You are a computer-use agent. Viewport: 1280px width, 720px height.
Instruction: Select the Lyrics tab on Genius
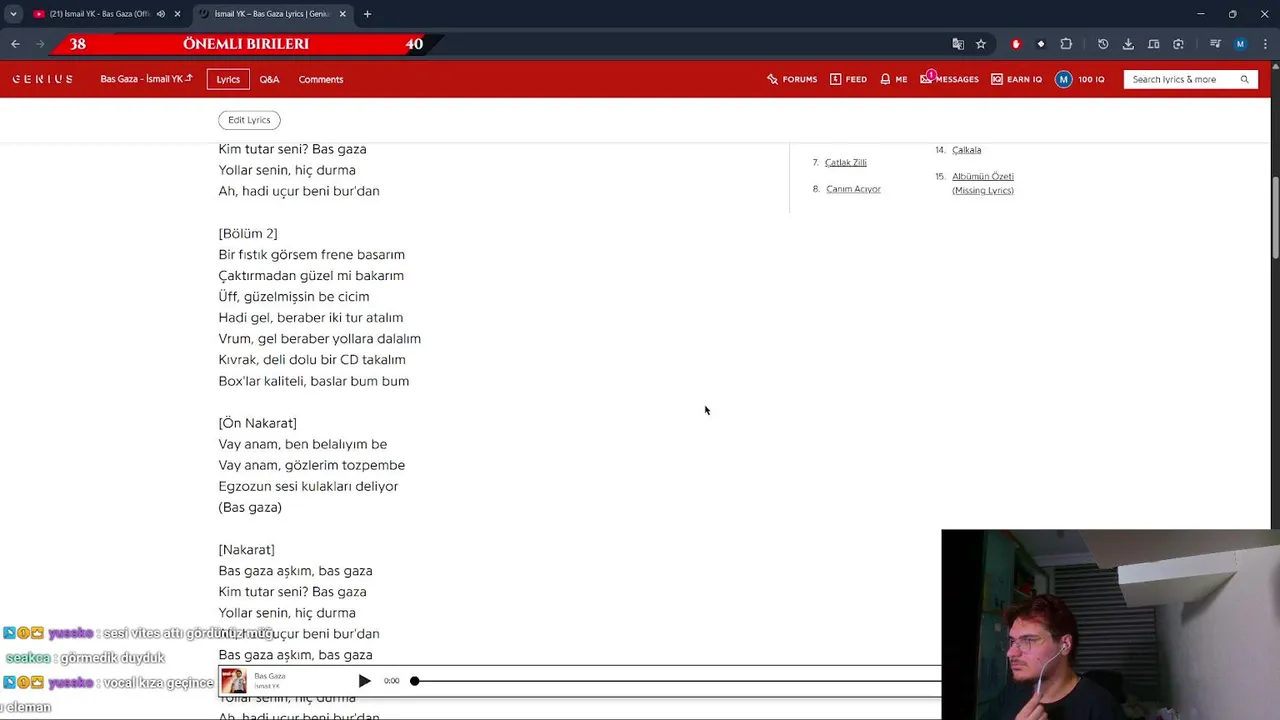[x=228, y=79]
